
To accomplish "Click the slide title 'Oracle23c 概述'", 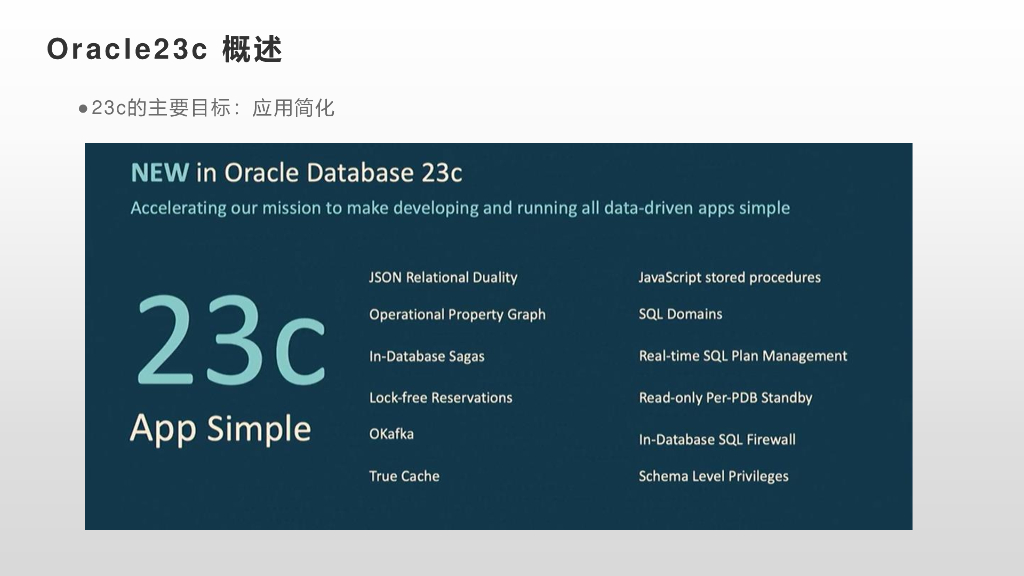I will pyautogui.click(x=164, y=50).
